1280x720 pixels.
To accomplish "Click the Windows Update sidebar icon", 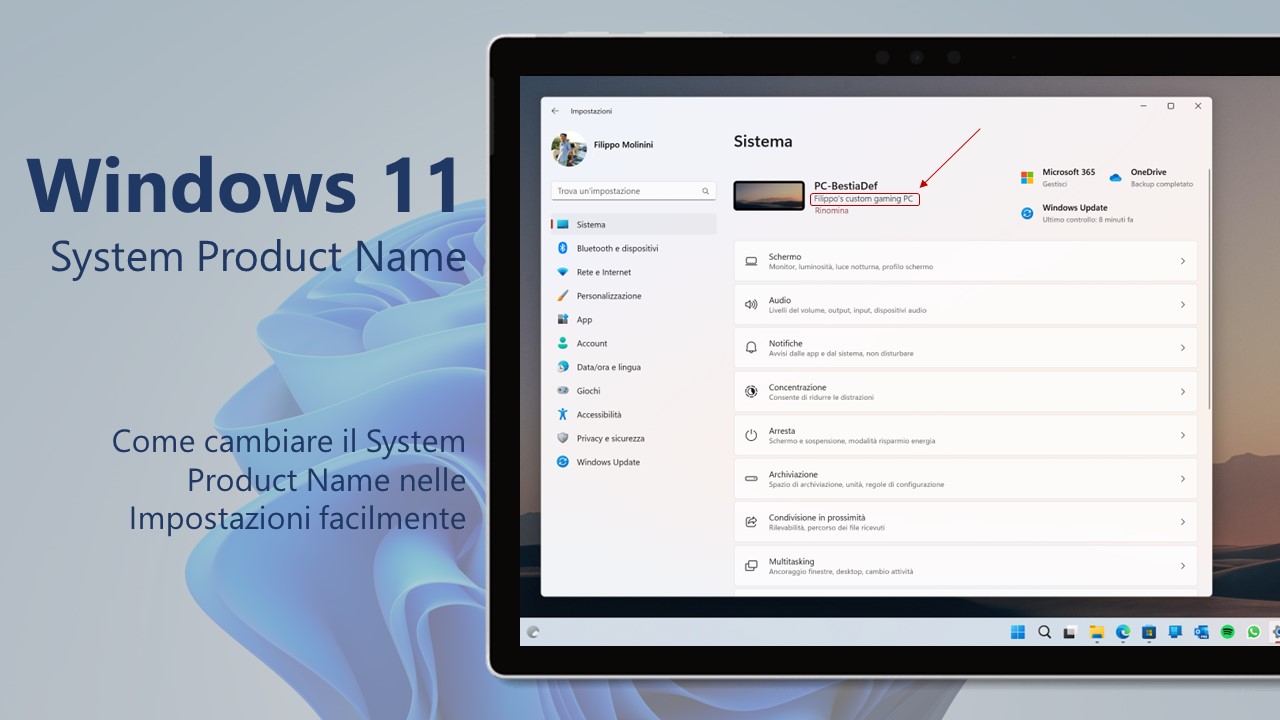I will (563, 462).
